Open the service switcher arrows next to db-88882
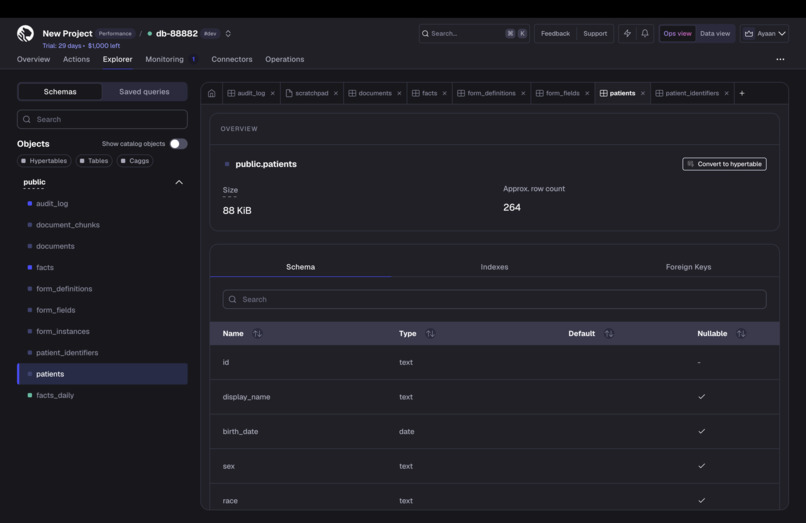Viewport: 806px width, 523px height. [x=228, y=33]
